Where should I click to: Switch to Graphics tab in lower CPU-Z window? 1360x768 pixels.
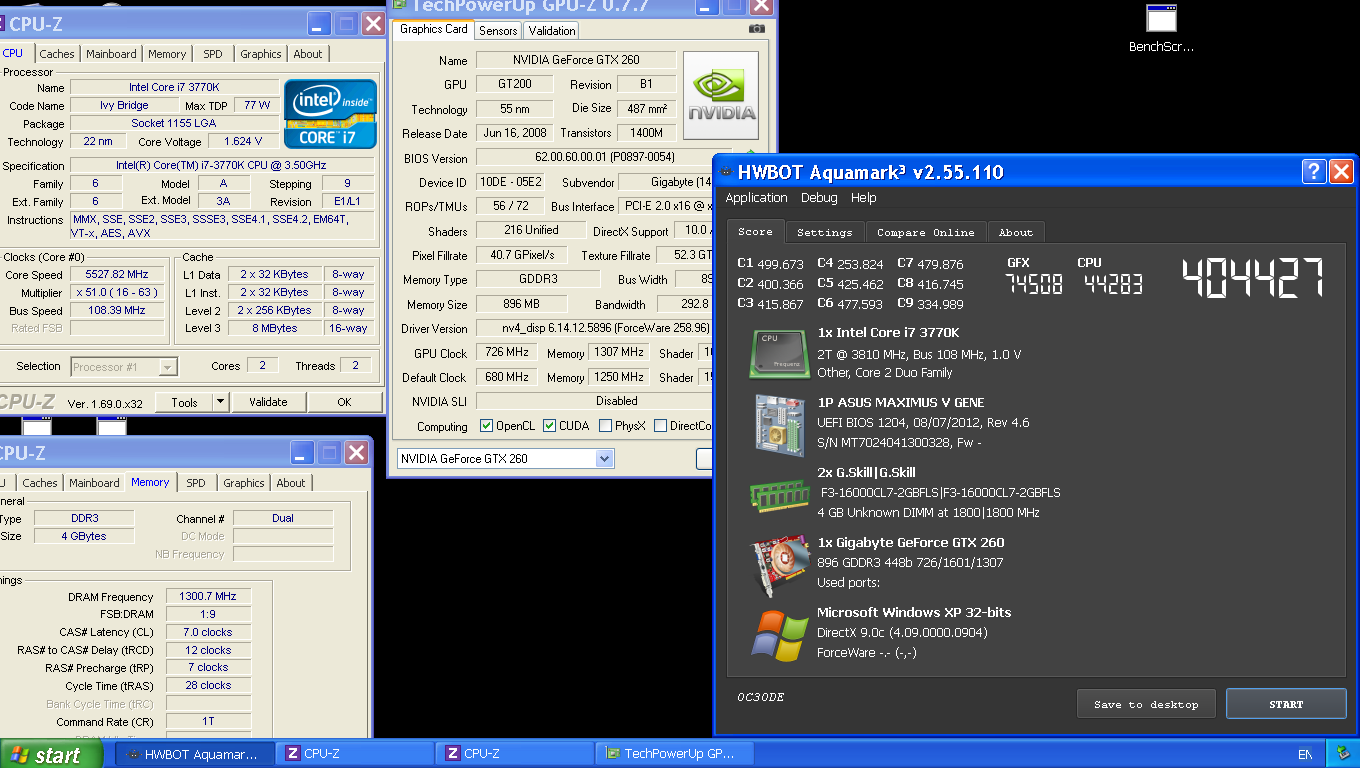(244, 483)
